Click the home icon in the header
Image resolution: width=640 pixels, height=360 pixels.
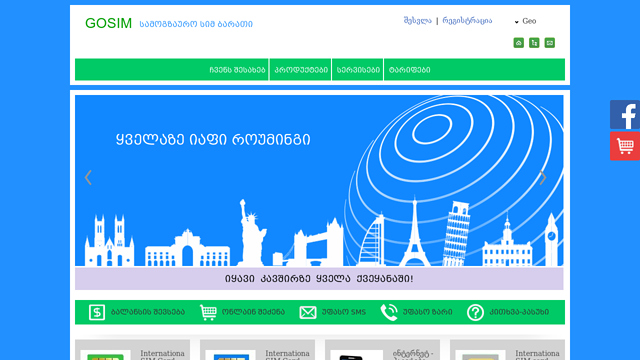click(x=518, y=43)
